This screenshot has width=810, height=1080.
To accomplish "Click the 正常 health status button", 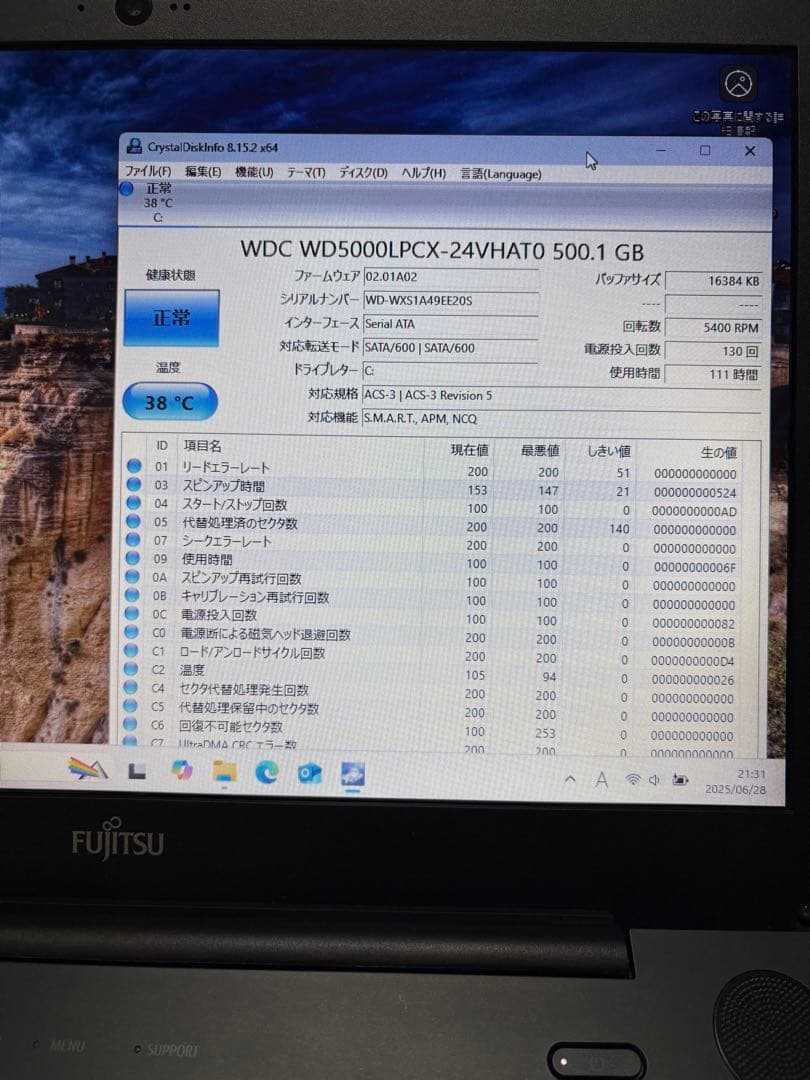I will pyautogui.click(x=170, y=316).
